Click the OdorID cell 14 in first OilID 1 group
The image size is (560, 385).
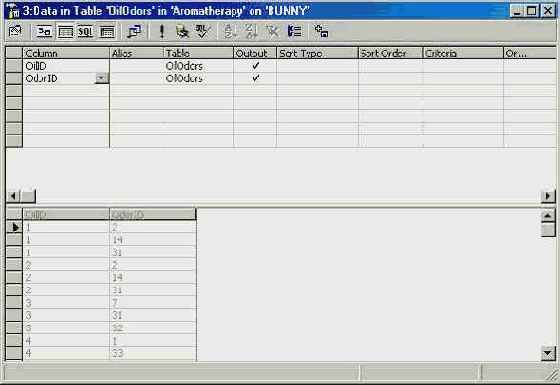(x=153, y=240)
